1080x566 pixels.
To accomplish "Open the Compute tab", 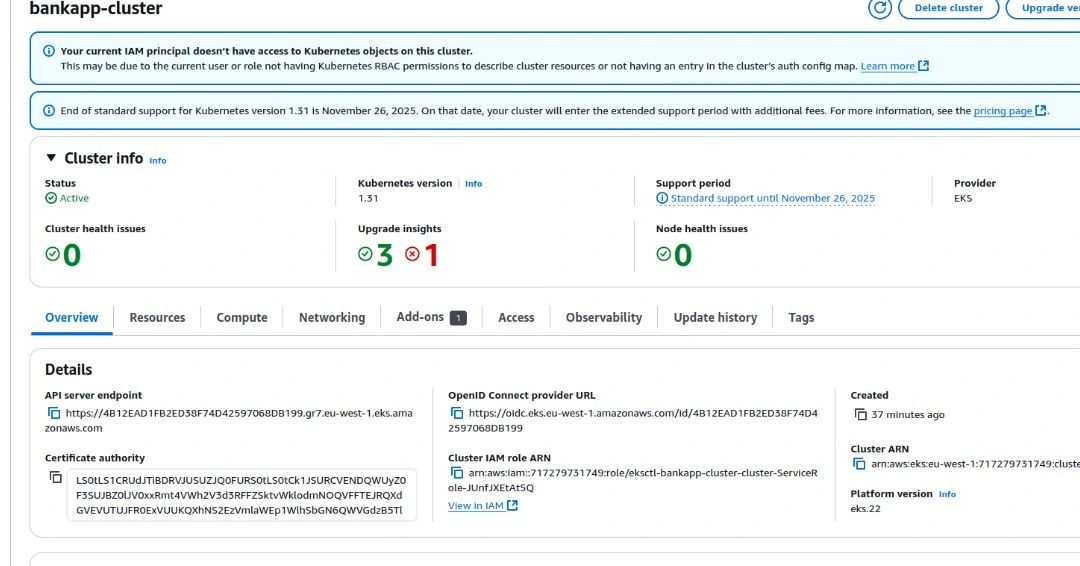I will [x=242, y=317].
